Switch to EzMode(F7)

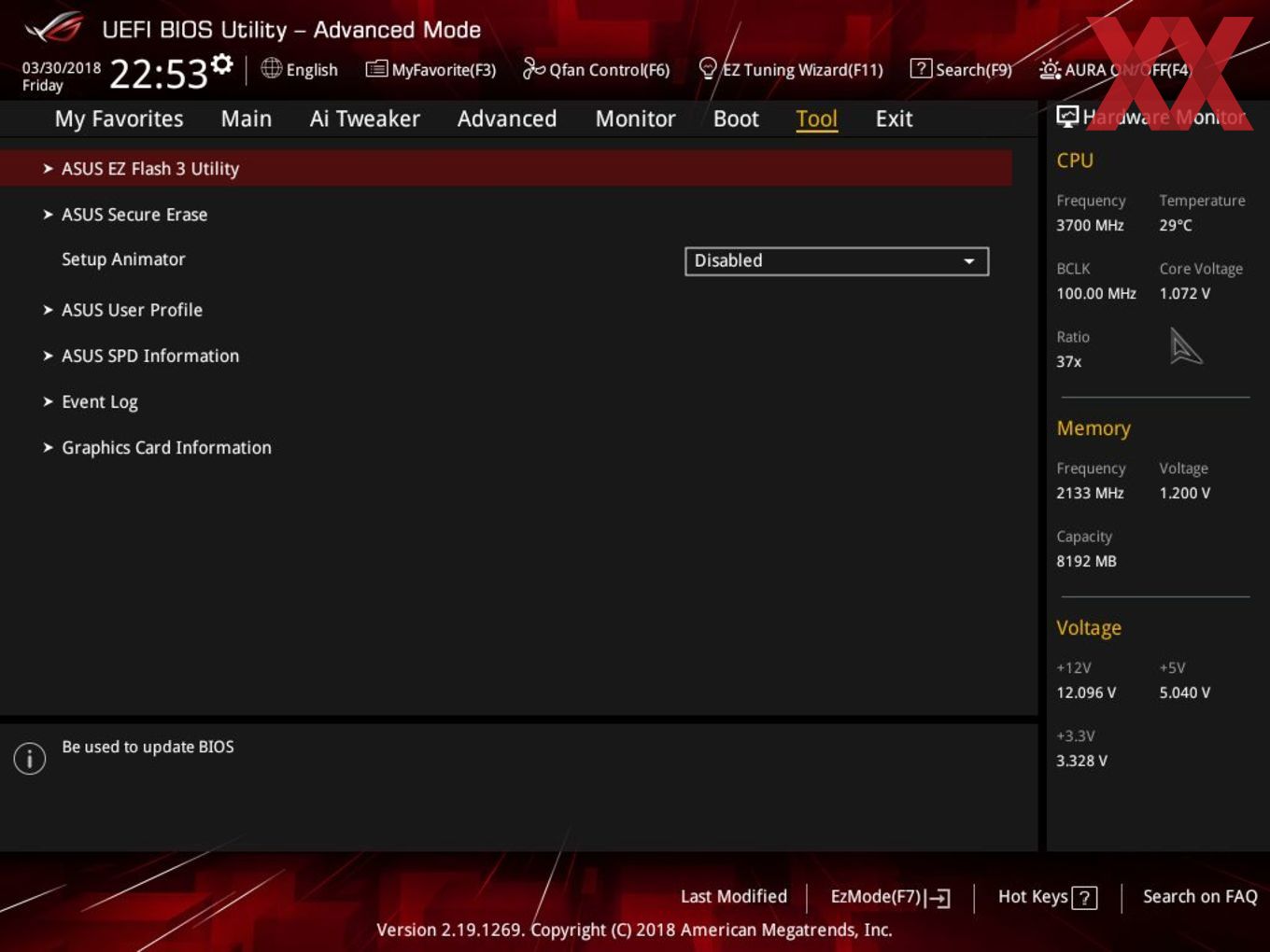coord(876,897)
